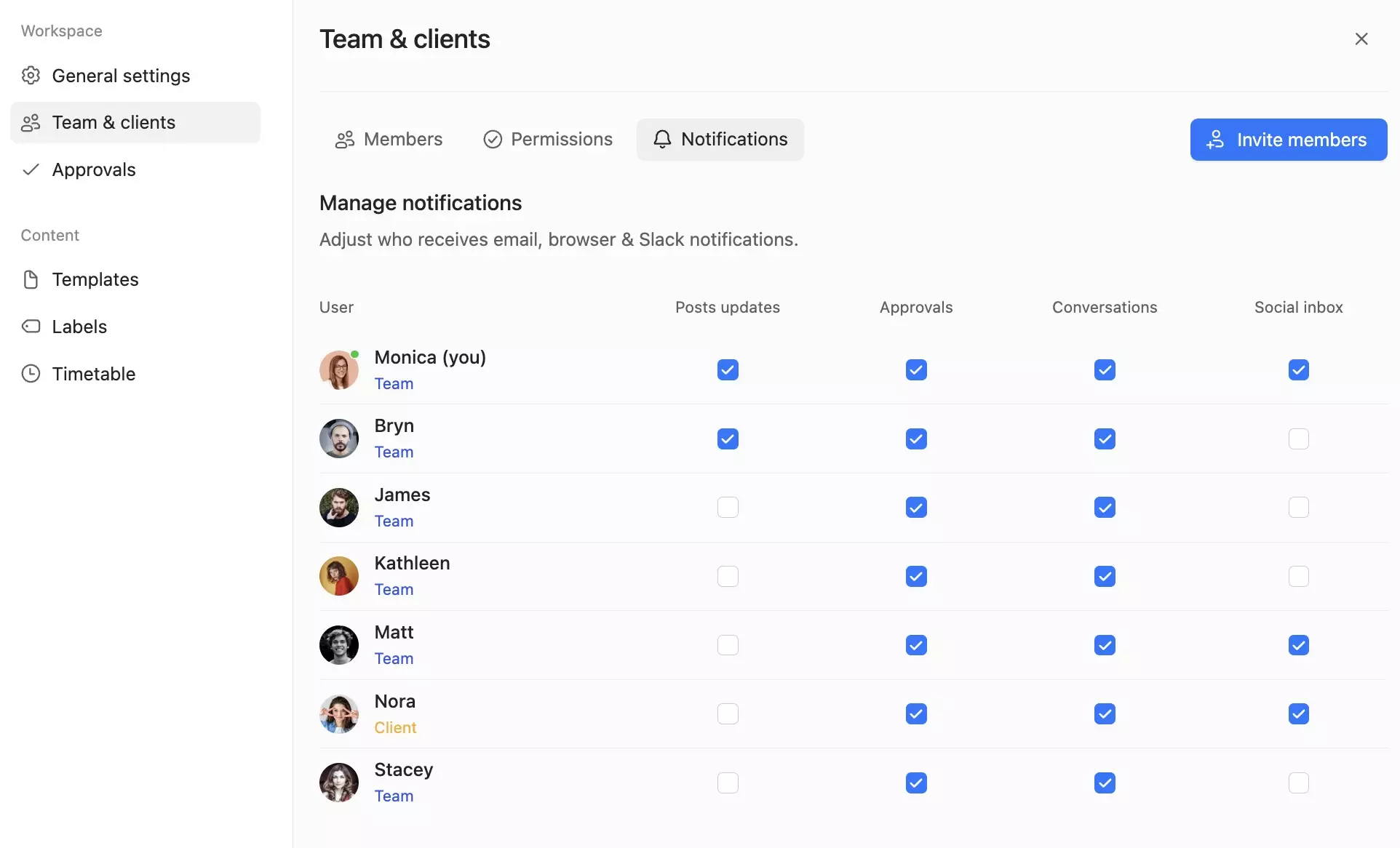
Task: Select Team & clients in the sidebar
Action: pos(135,122)
